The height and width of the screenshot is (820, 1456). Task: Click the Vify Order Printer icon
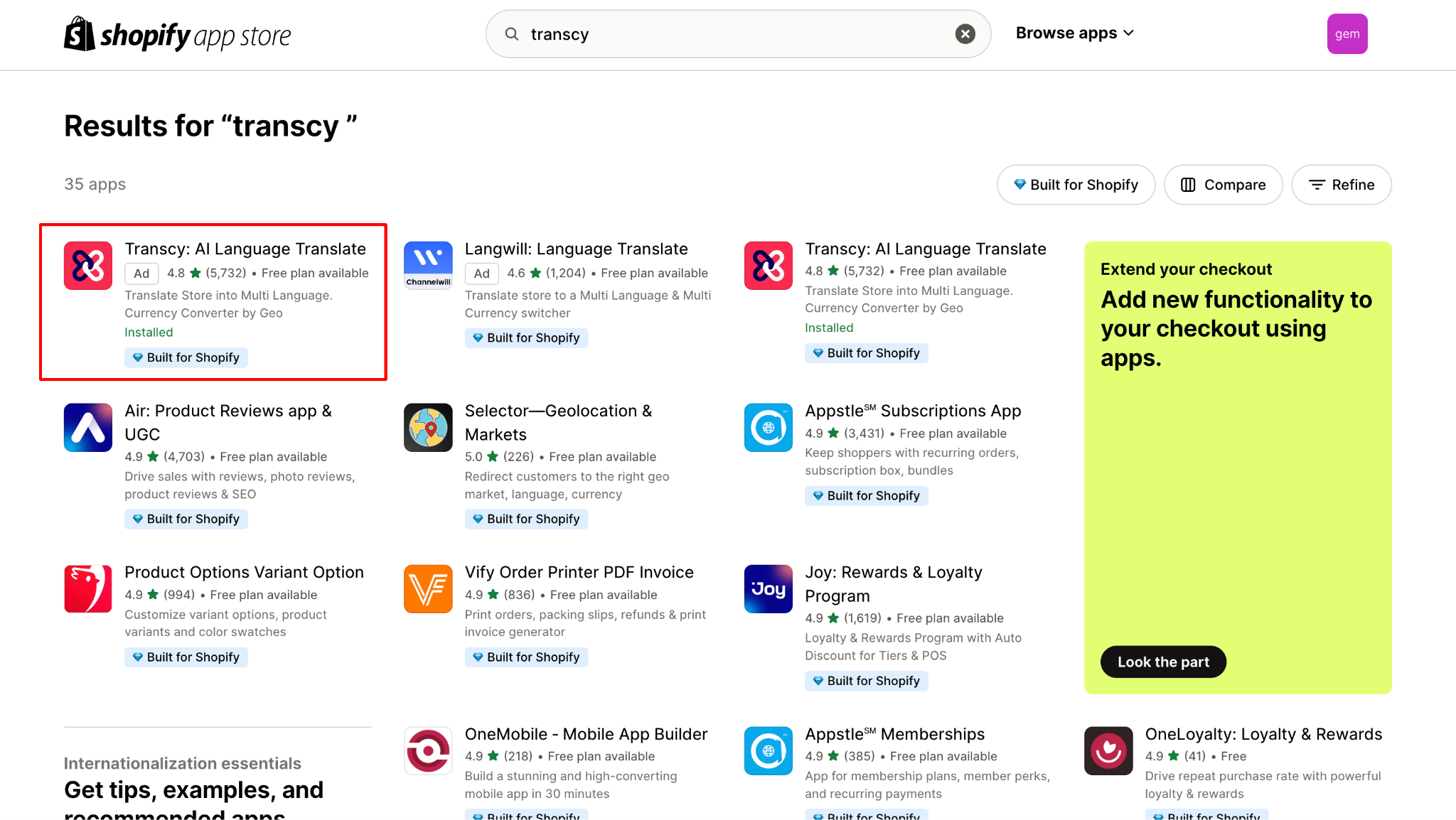click(428, 589)
